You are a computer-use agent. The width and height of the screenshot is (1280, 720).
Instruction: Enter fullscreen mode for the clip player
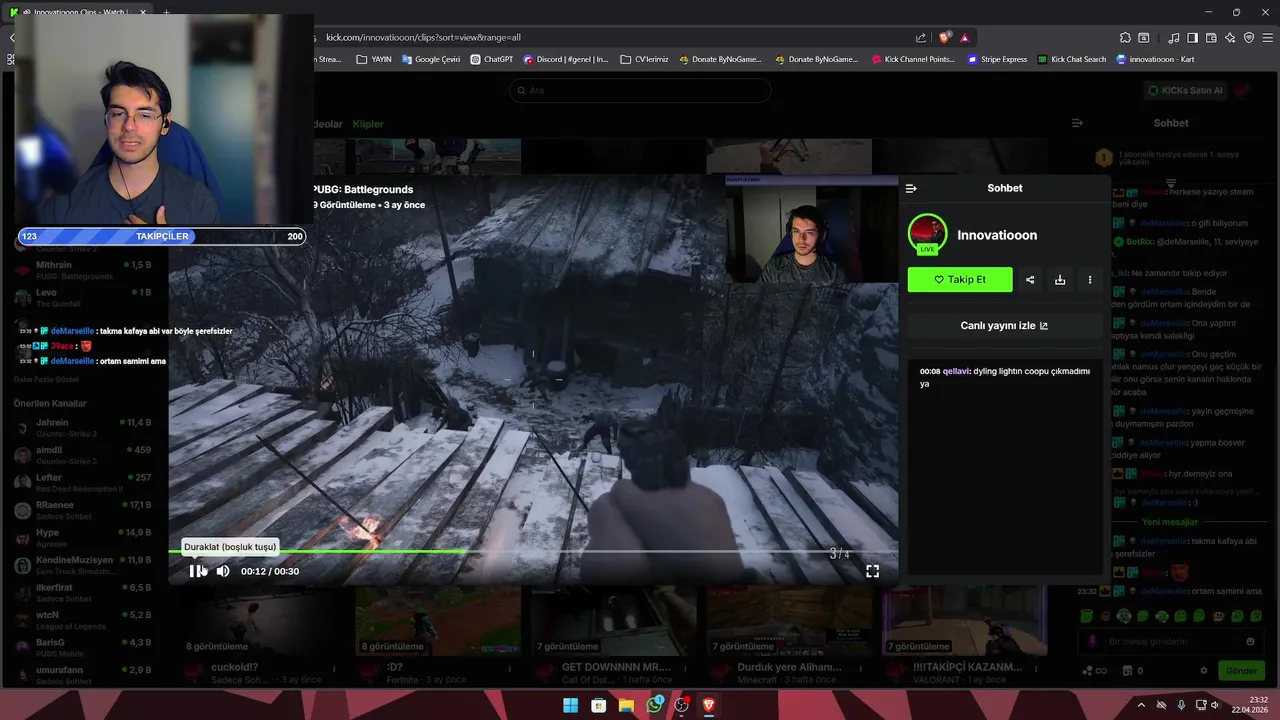click(872, 571)
